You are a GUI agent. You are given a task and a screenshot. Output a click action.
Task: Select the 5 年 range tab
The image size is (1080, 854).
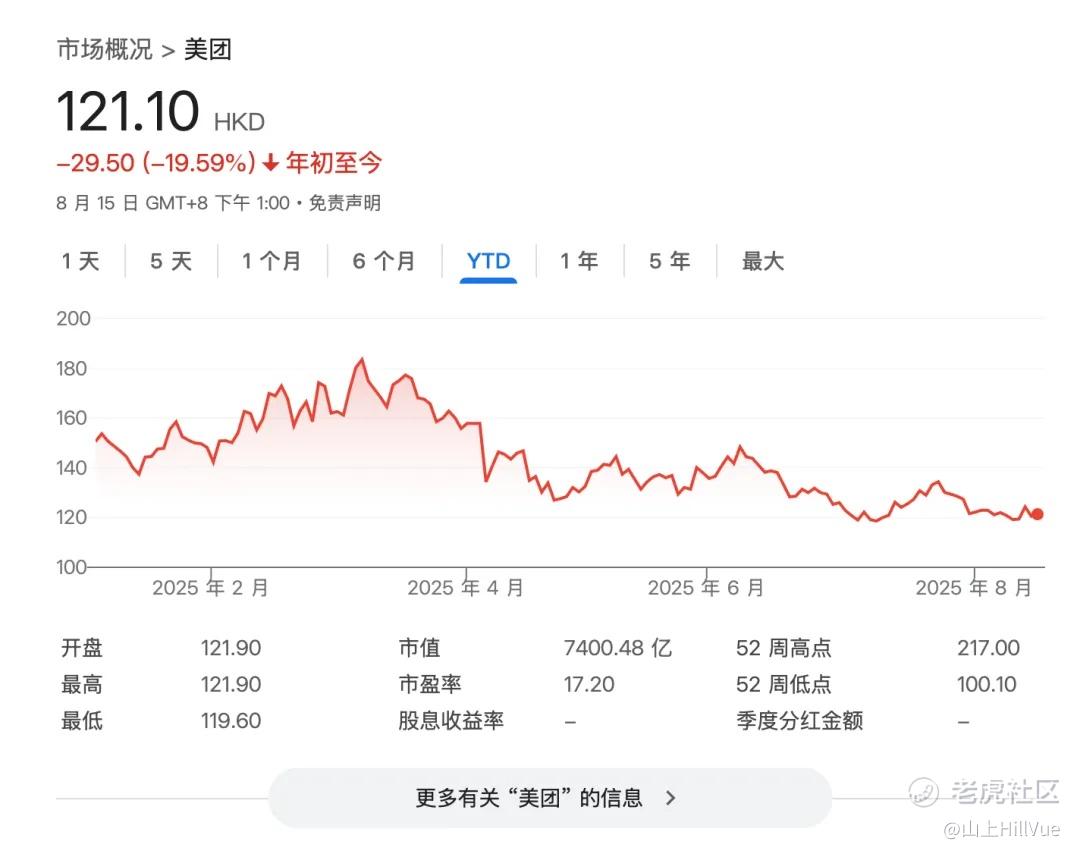point(669,261)
